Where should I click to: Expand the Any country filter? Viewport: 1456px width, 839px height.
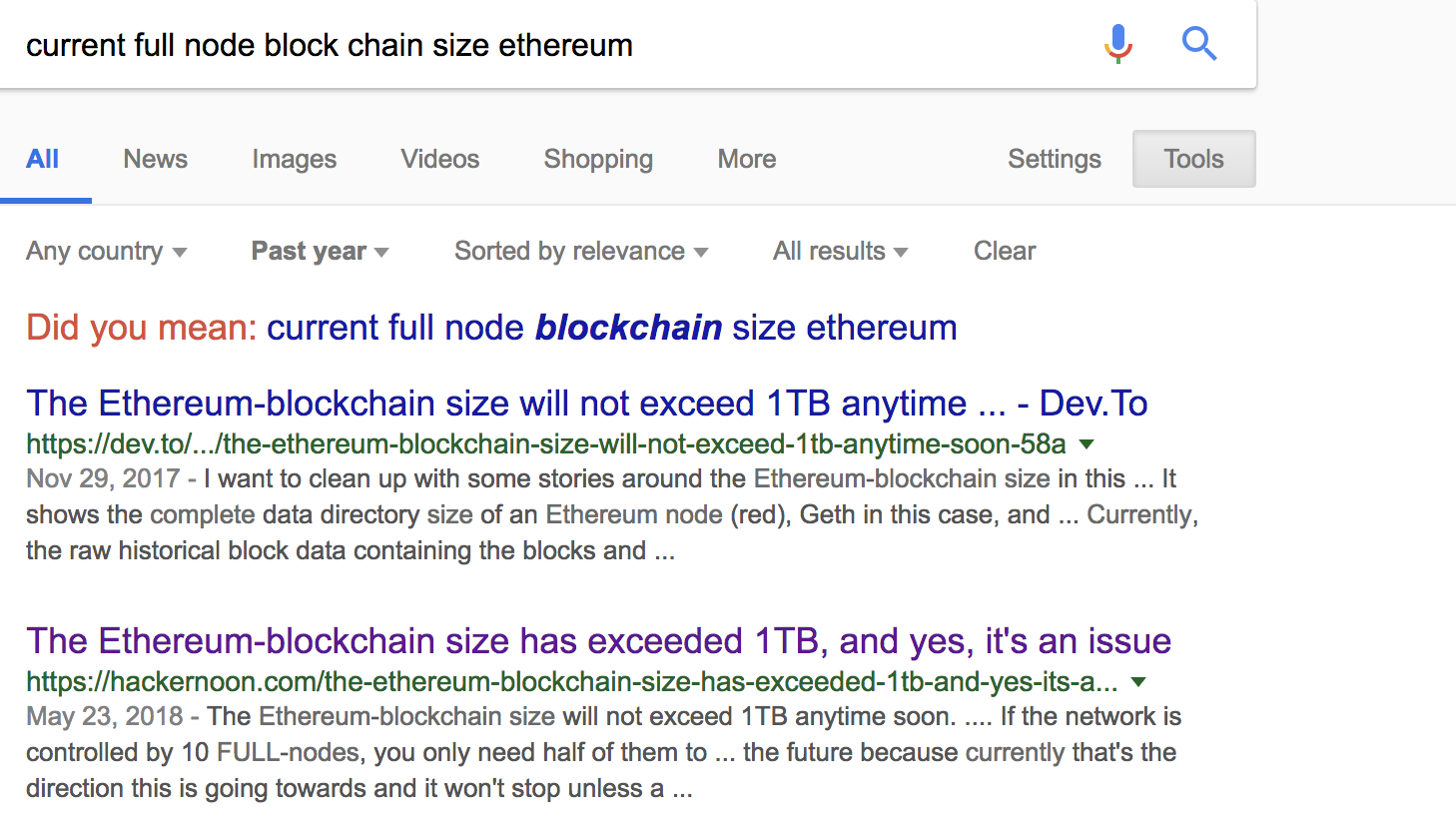[106, 252]
